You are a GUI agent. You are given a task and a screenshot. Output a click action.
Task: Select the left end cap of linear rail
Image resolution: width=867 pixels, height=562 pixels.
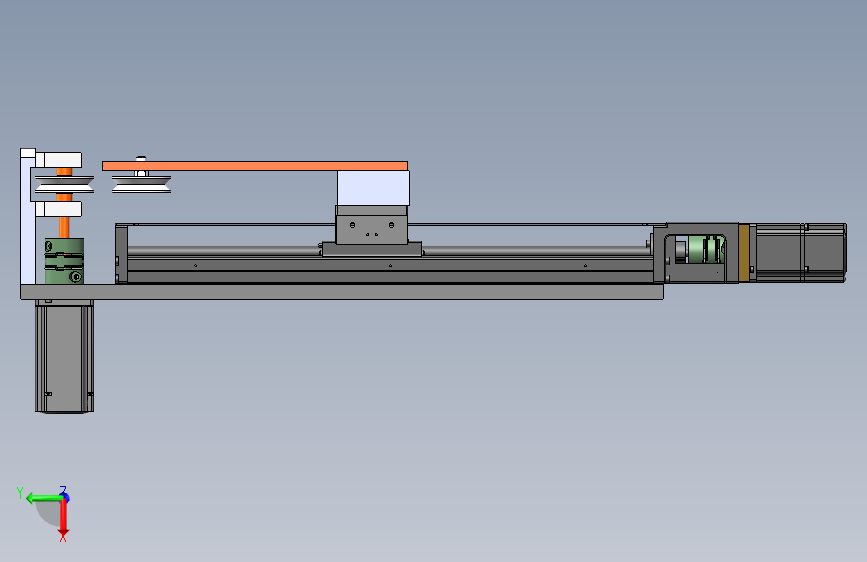point(121,254)
